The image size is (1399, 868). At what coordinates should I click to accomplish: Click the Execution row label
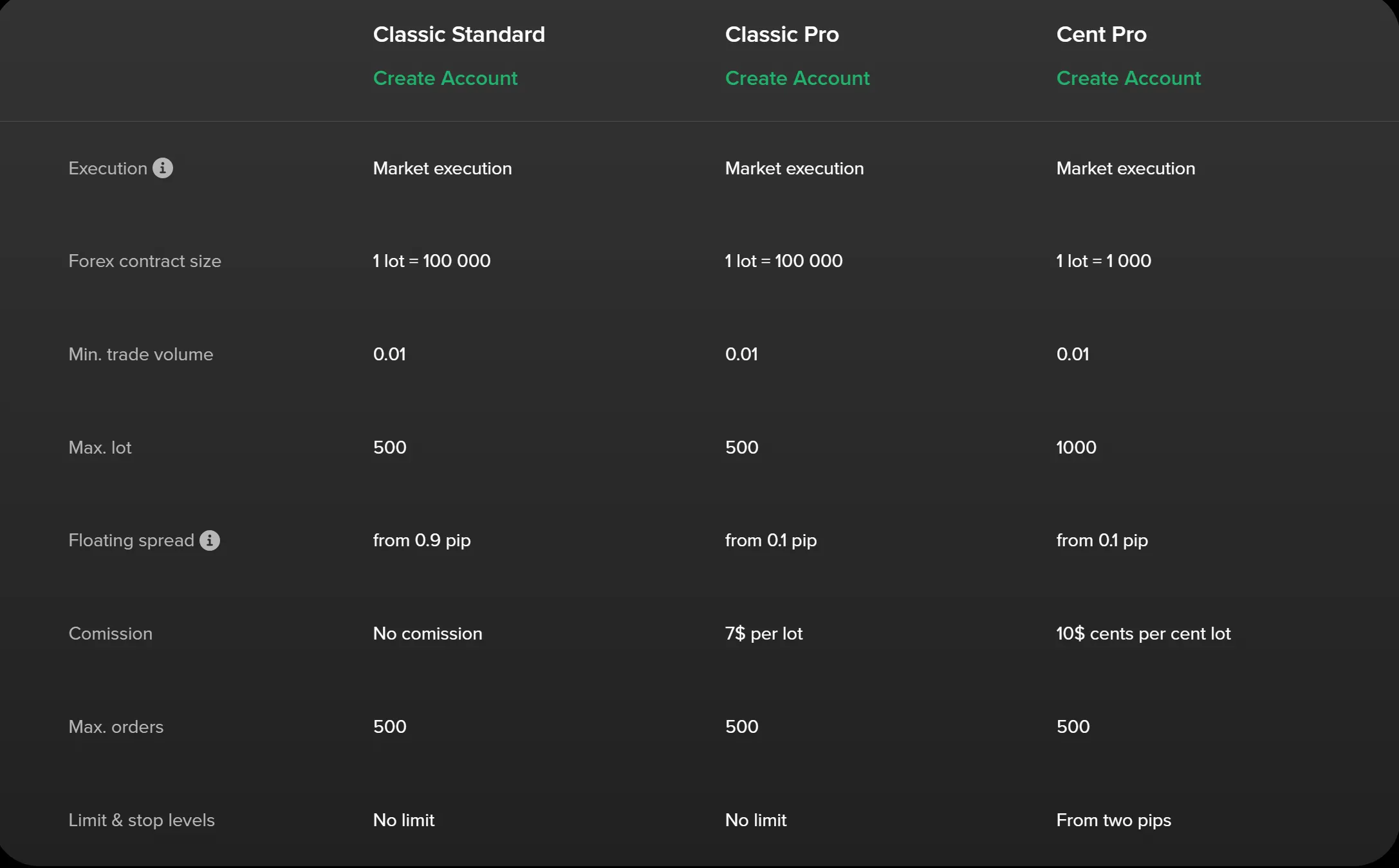[107, 168]
